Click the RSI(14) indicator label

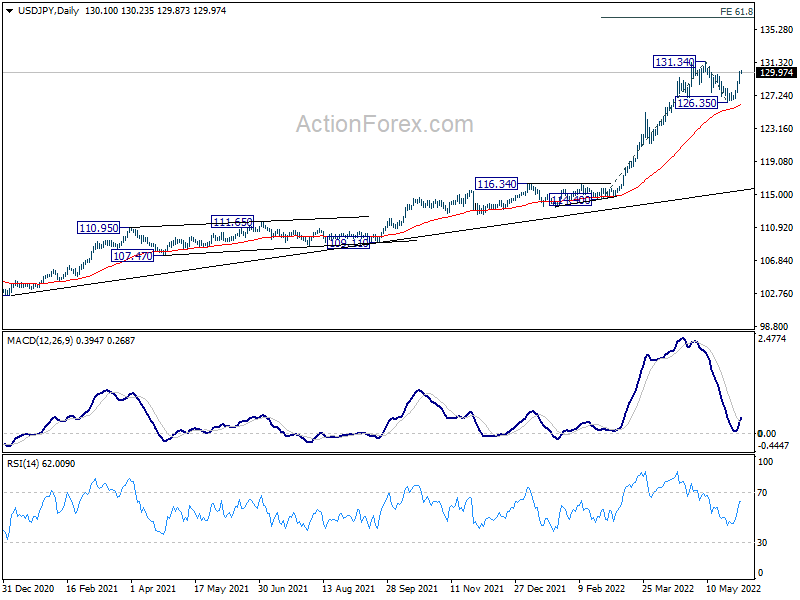(x=25, y=463)
